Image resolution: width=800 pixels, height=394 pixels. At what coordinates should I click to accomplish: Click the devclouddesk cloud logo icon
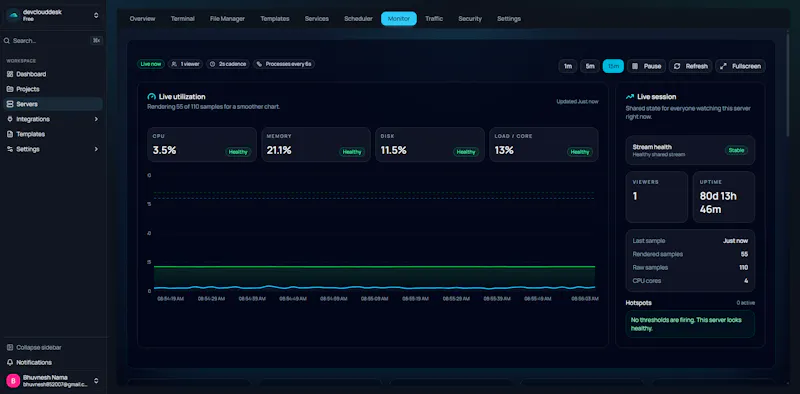click(x=14, y=15)
